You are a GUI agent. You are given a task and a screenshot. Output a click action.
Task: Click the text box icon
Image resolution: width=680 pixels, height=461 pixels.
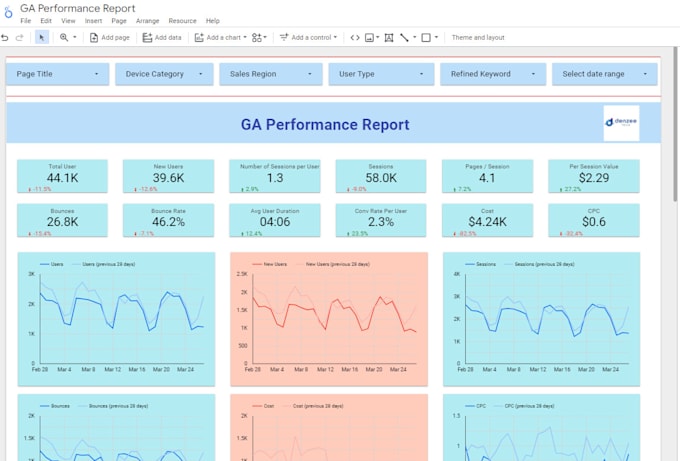click(389, 38)
